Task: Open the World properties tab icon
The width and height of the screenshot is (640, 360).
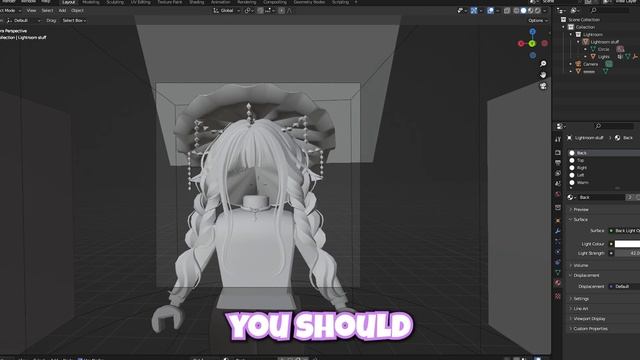Action: 558,194
